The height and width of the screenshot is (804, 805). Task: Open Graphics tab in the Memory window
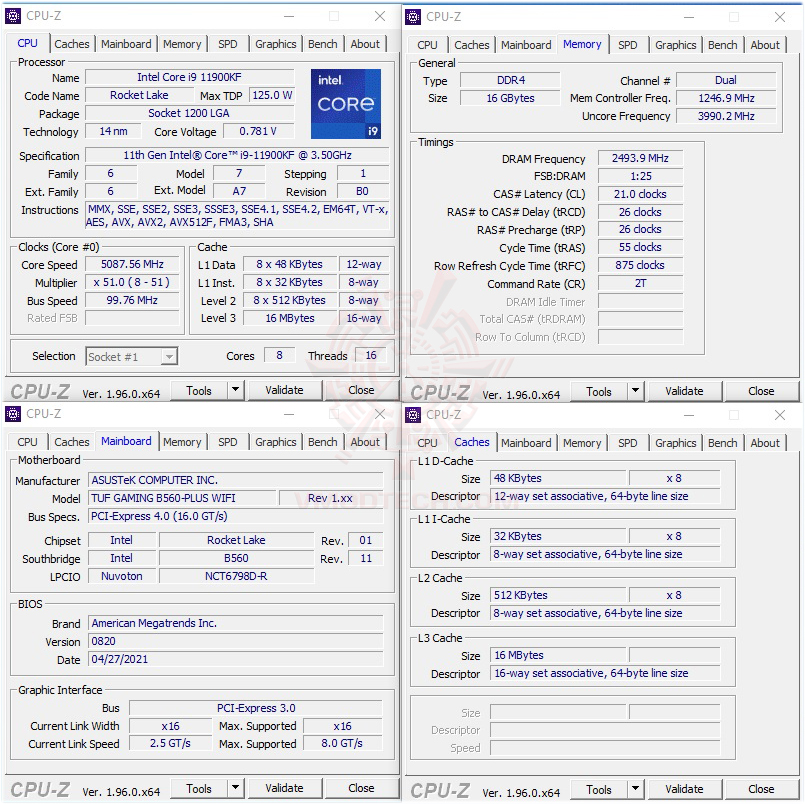tap(676, 45)
